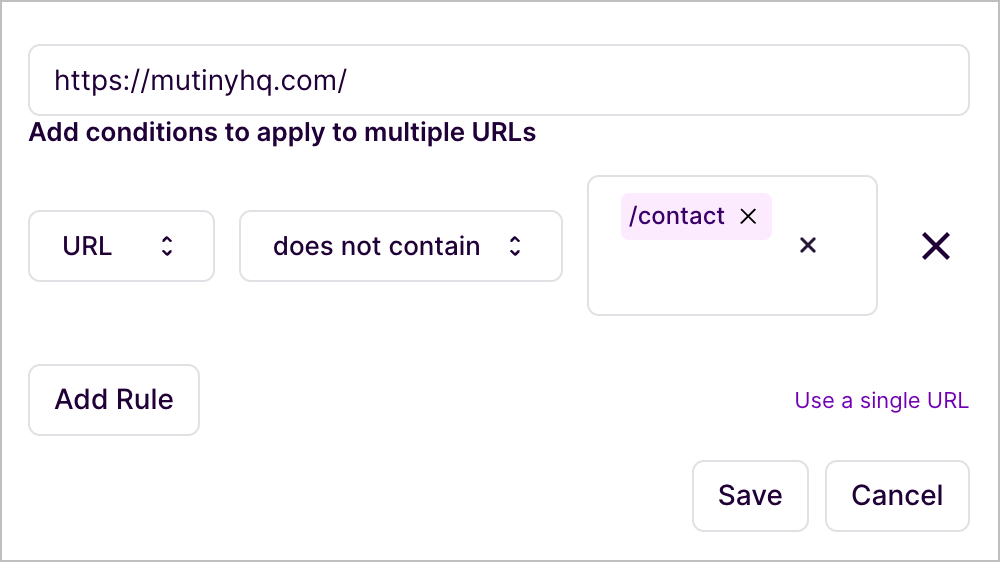This screenshot has width=1000, height=562.
Task: Cancel the URL condition changes
Action: click(897, 495)
